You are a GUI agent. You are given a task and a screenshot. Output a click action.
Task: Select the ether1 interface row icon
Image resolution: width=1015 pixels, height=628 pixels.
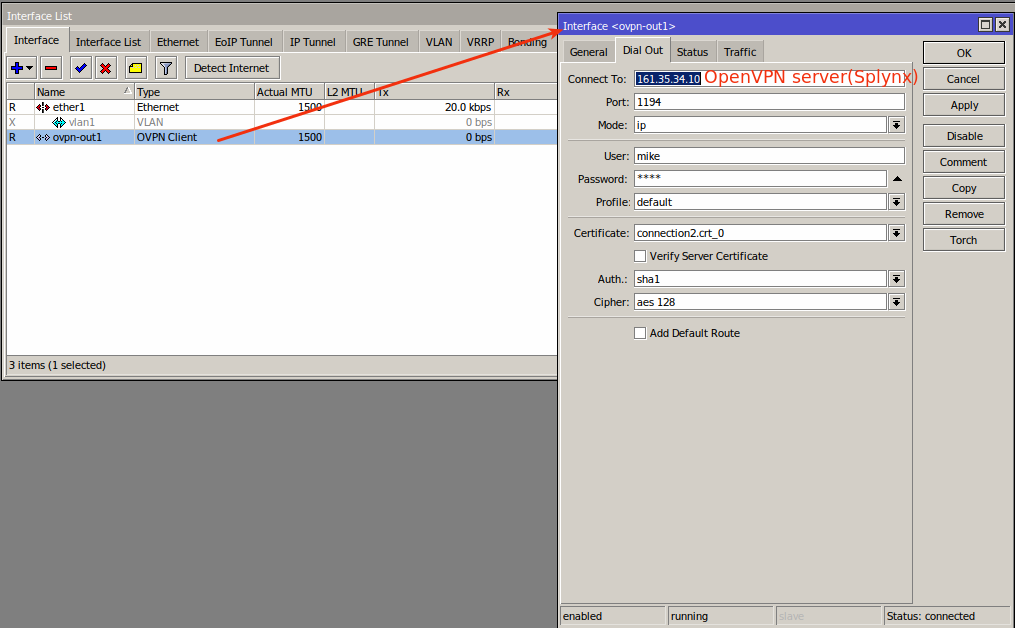pyautogui.click(x=43, y=107)
